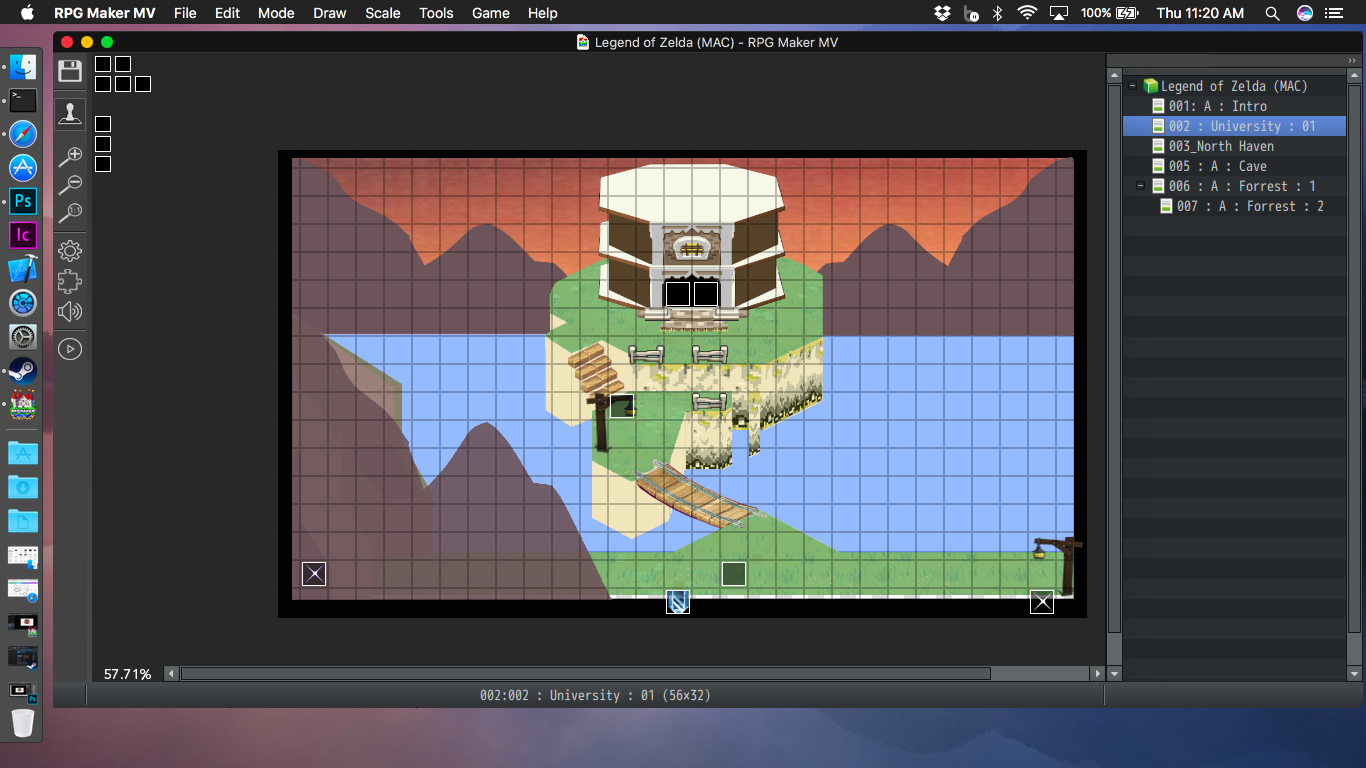
Task: Collapse the map list panel with double-chevron
Action: point(1352,61)
